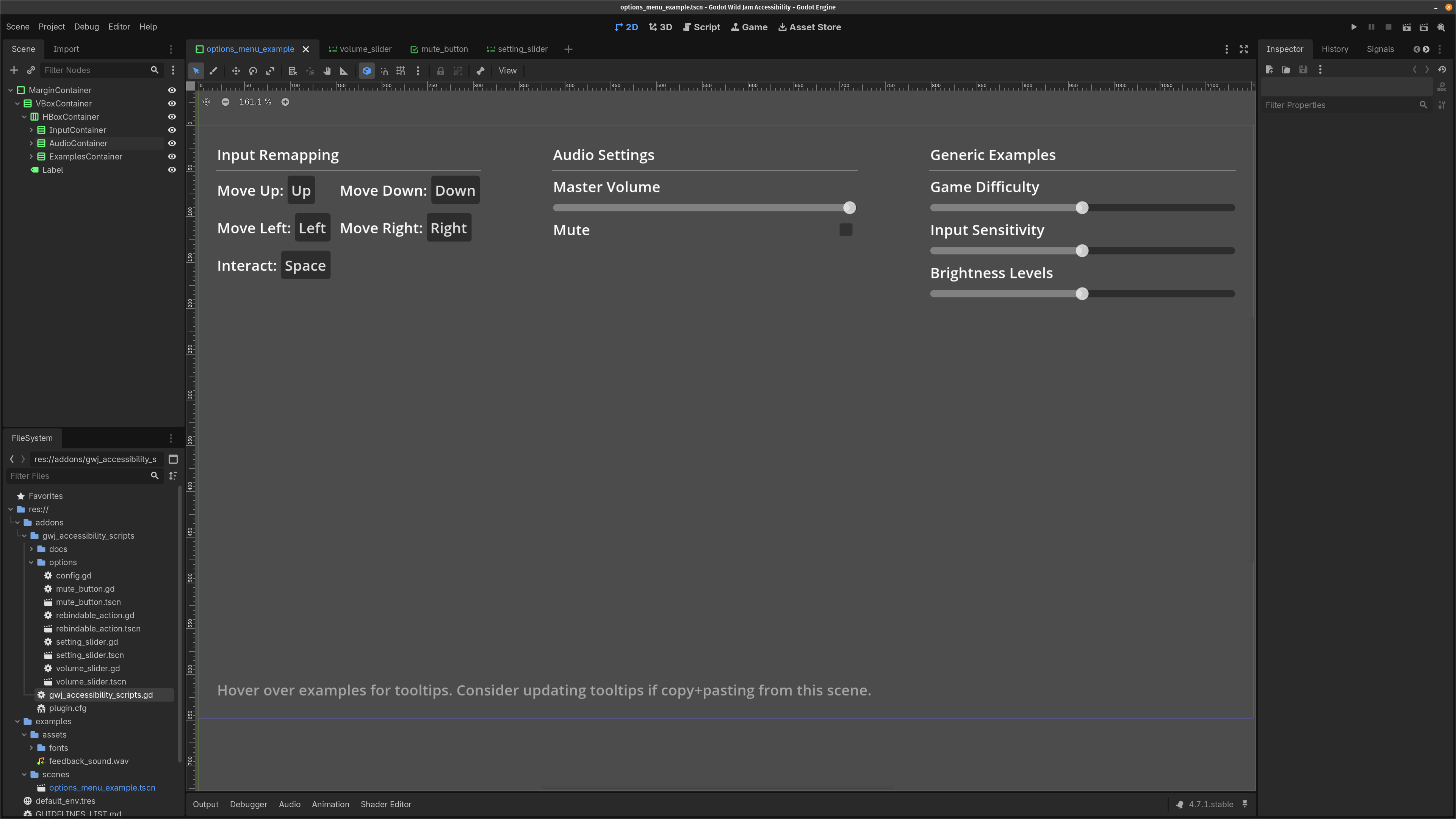
Task: Select the Scale Mode tool
Action: [x=270, y=70]
